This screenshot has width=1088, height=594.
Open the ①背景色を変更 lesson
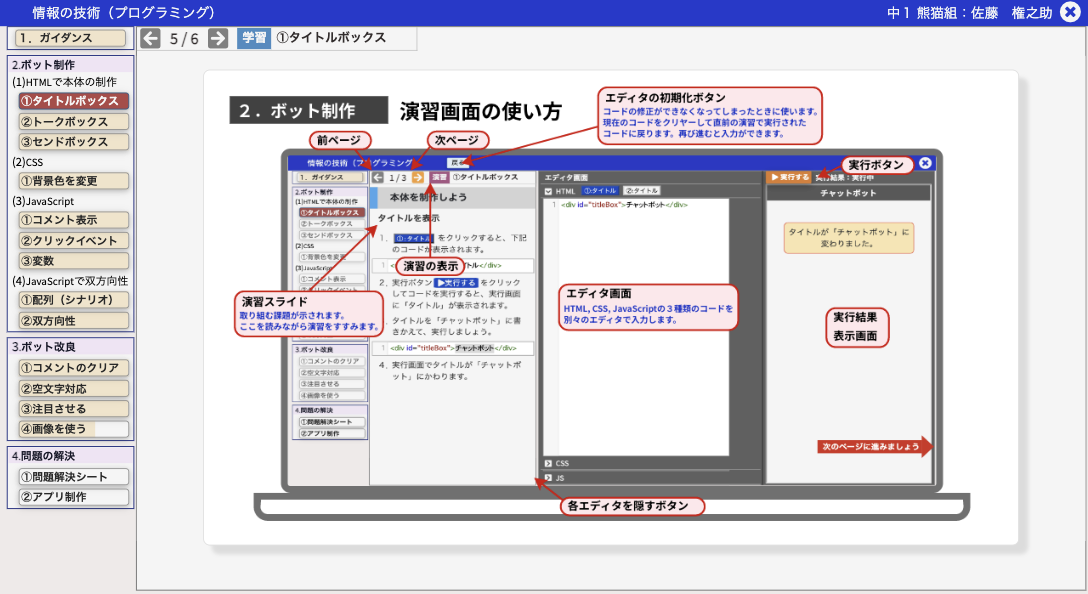74,181
